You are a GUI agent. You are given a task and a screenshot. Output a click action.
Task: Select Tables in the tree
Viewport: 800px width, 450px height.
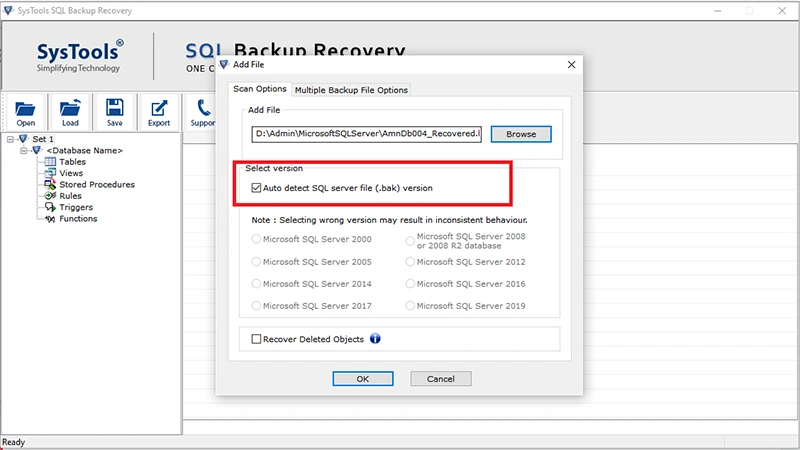[x=72, y=162]
